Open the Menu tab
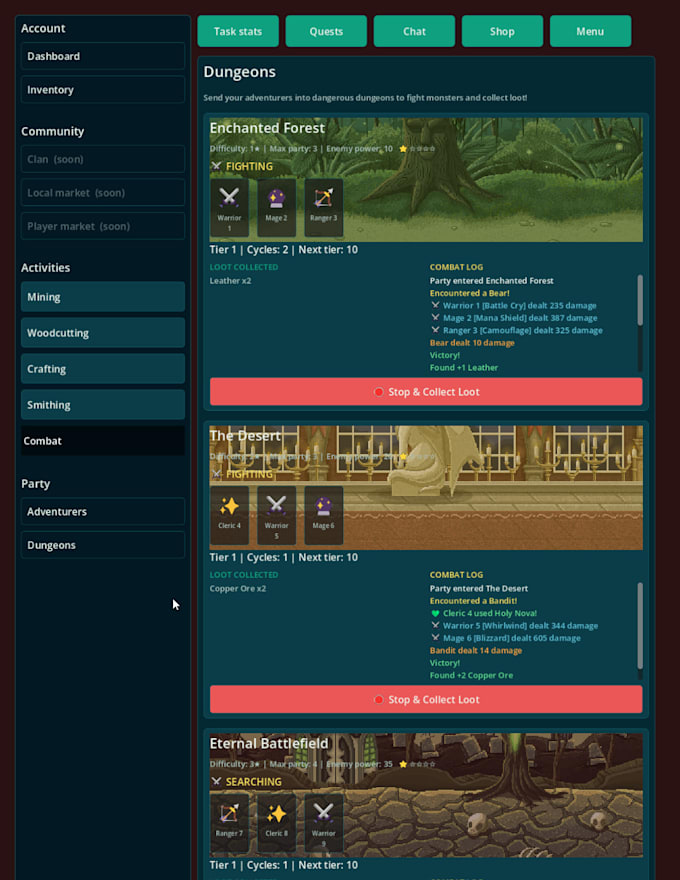The height and width of the screenshot is (880, 680). coord(590,31)
